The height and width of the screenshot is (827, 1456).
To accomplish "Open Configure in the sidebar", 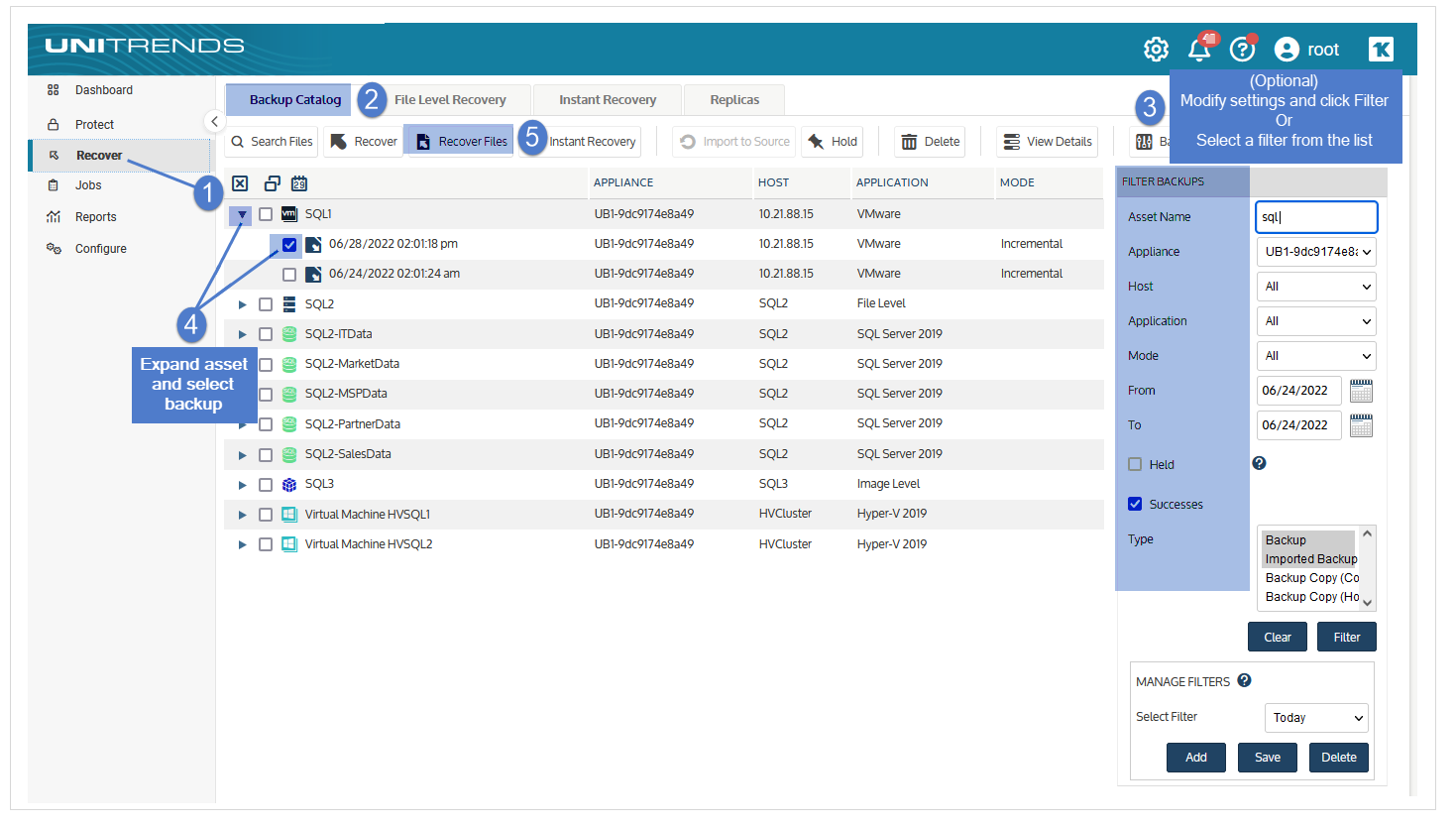I will [x=100, y=249].
